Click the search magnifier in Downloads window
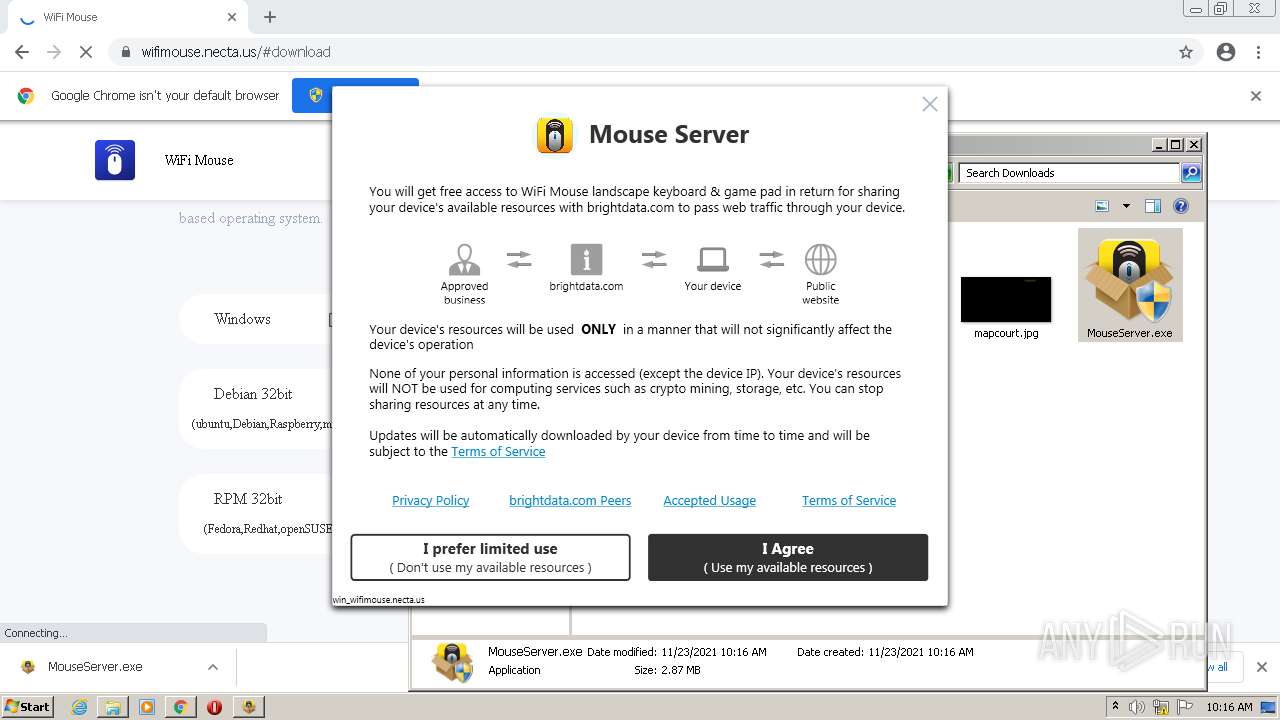Screen dimensions: 1280x720 click(1190, 173)
